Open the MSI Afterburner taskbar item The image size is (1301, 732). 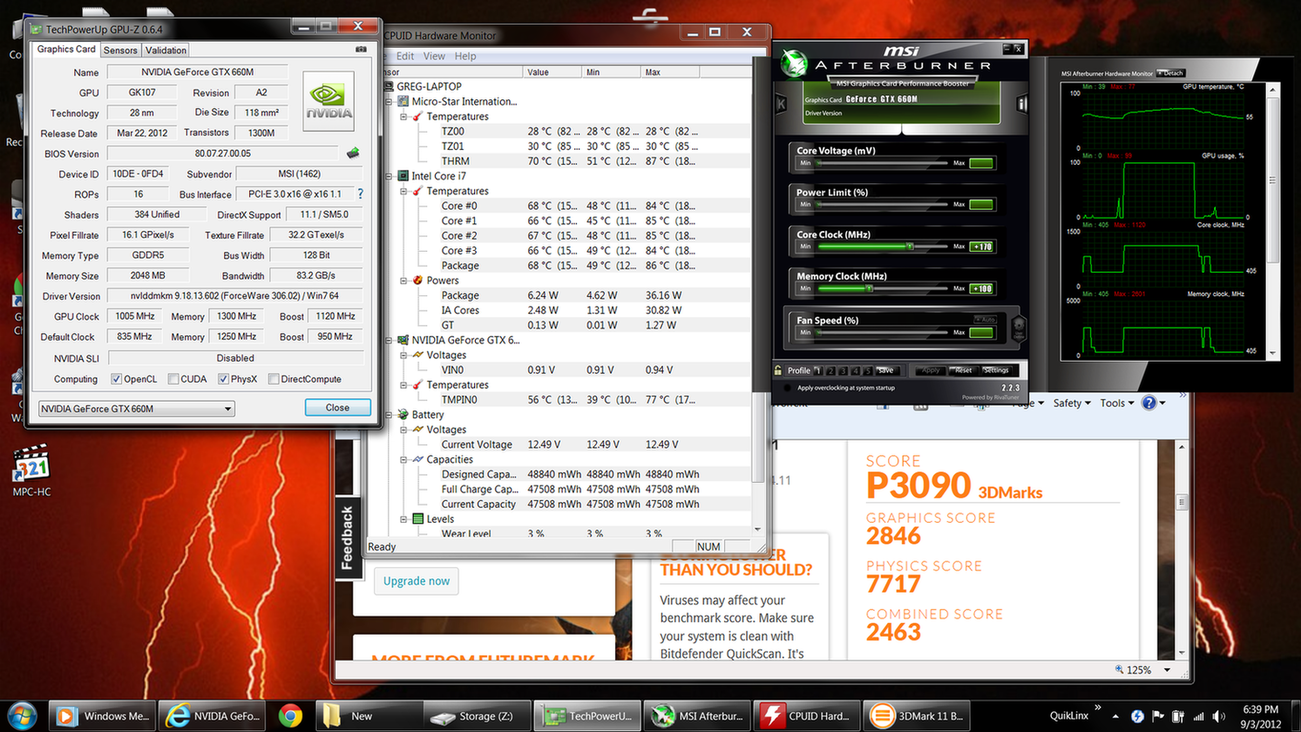pos(696,716)
